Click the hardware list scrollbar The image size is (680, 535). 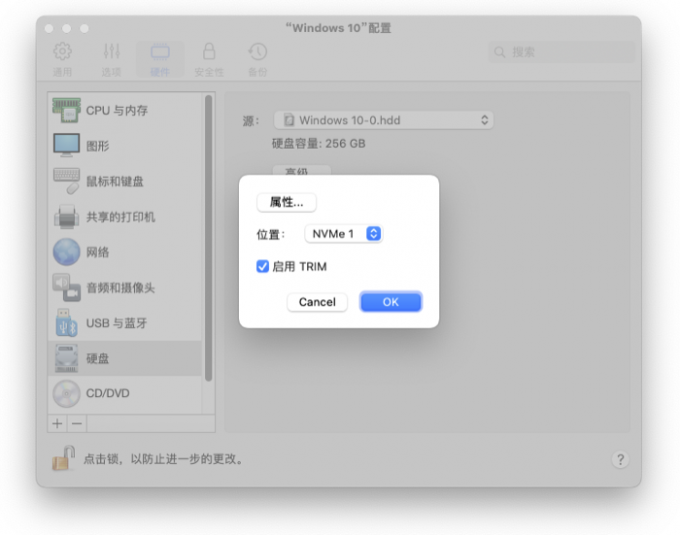208,238
